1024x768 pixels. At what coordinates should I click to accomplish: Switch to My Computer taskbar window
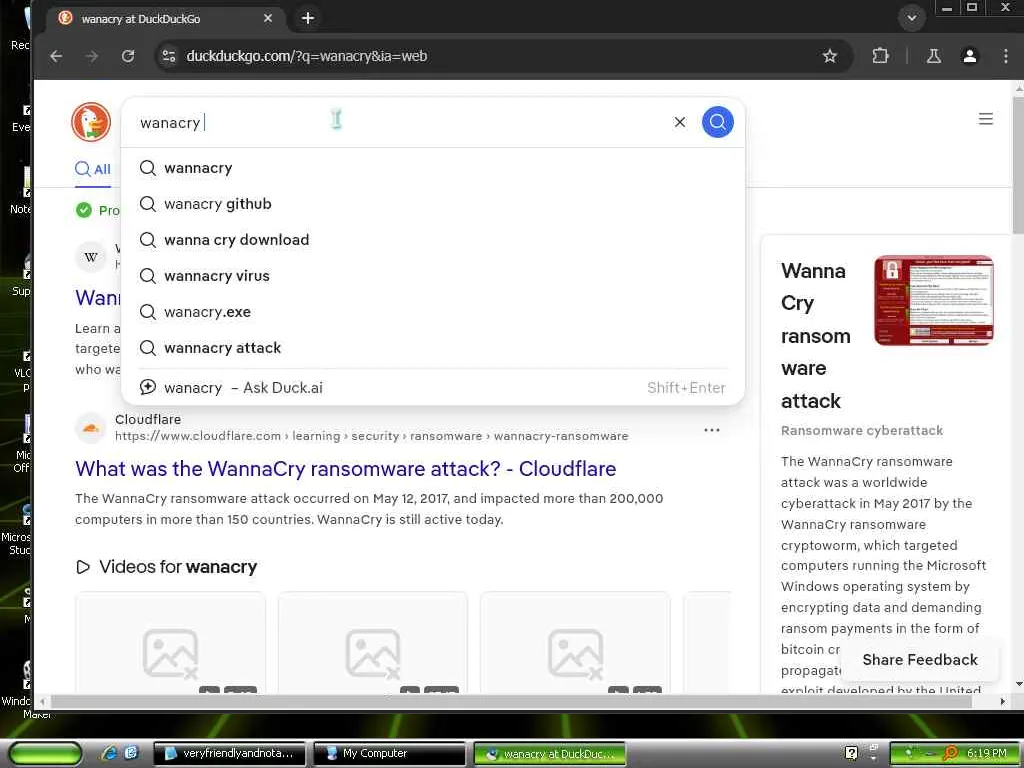(389, 754)
